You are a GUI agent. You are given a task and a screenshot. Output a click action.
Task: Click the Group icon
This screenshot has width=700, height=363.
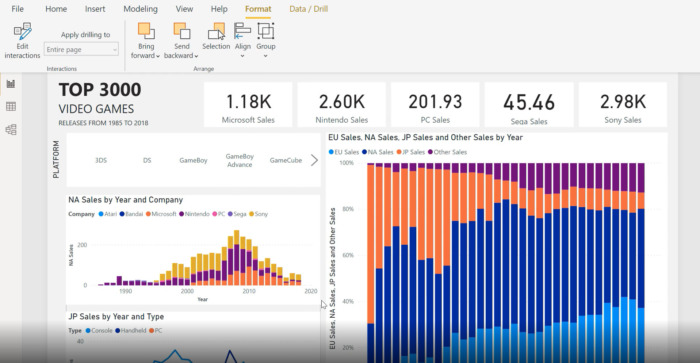(266, 31)
